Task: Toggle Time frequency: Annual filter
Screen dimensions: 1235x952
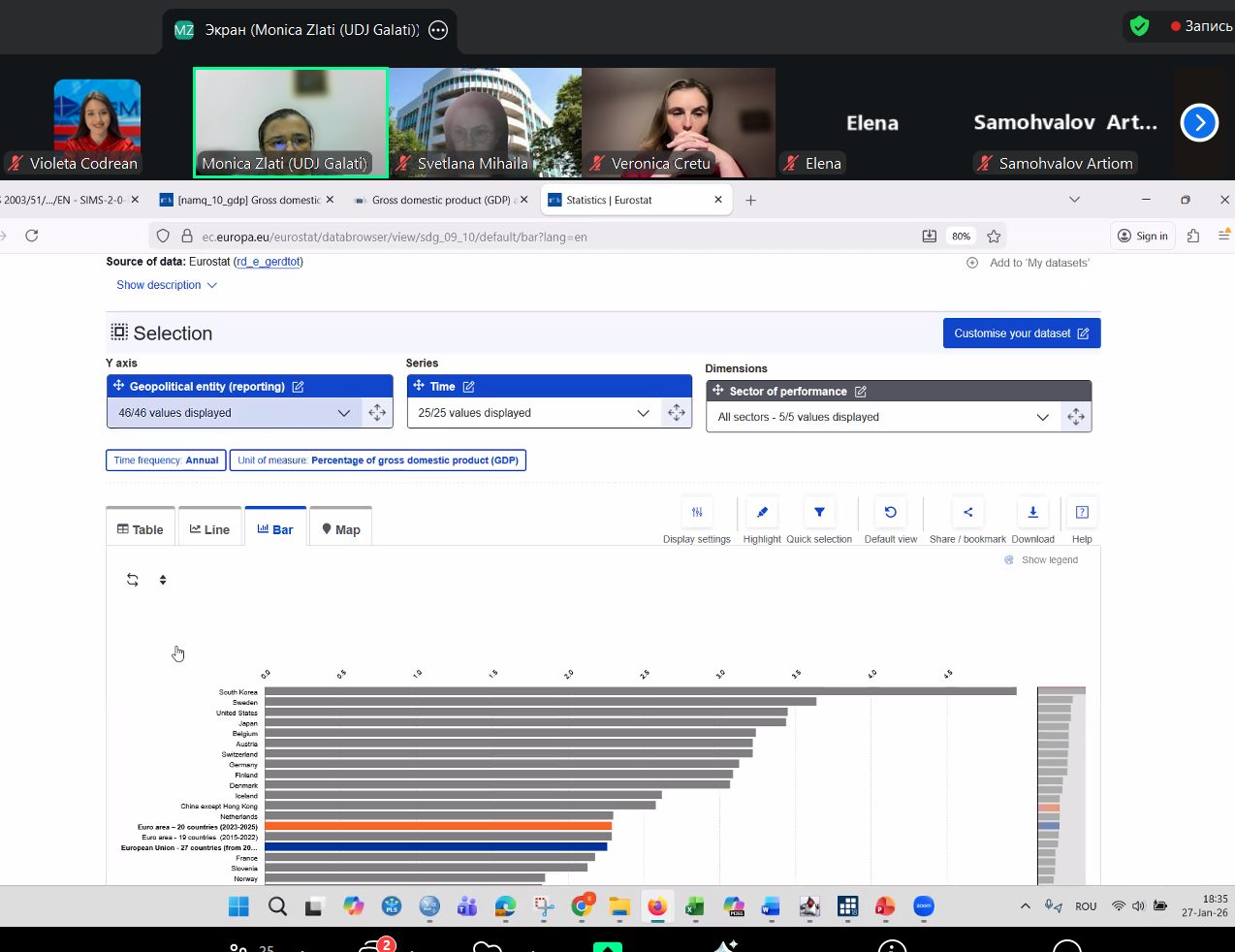Action: click(166, 460)
